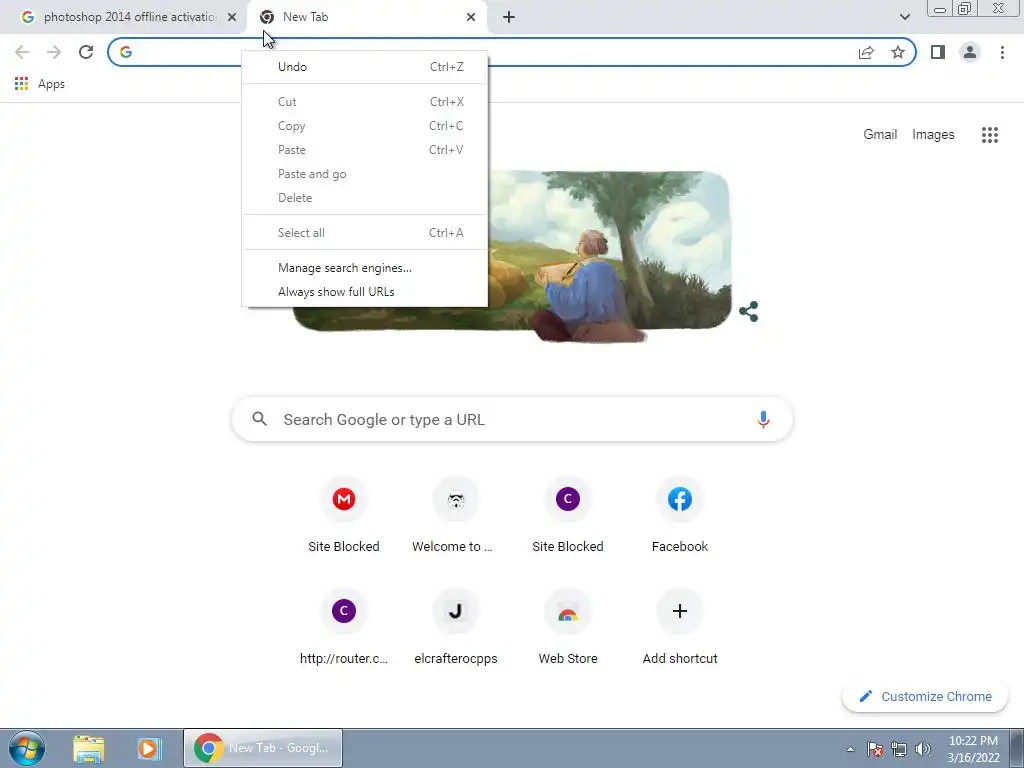Image resolution: width=1024 pixels, height=768 pixels.
Task: Open the Welcome to... shortcut
Action: click(456, 516)
